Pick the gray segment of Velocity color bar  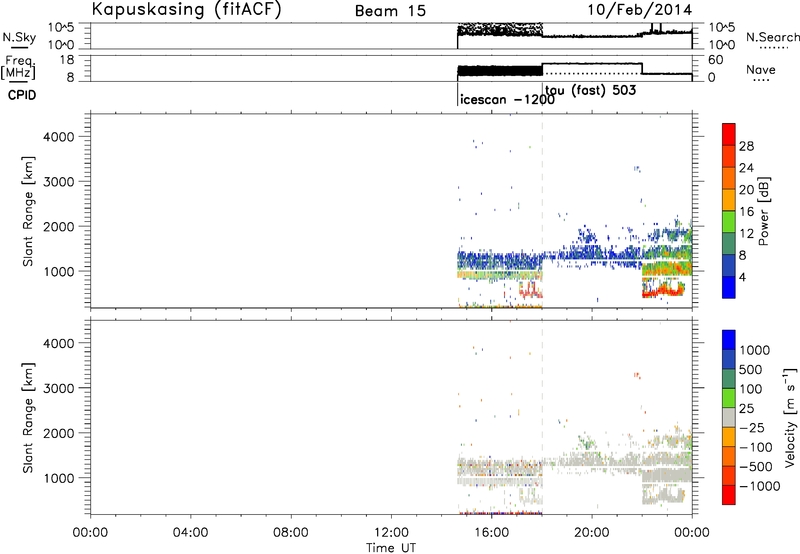pos(729,417)
